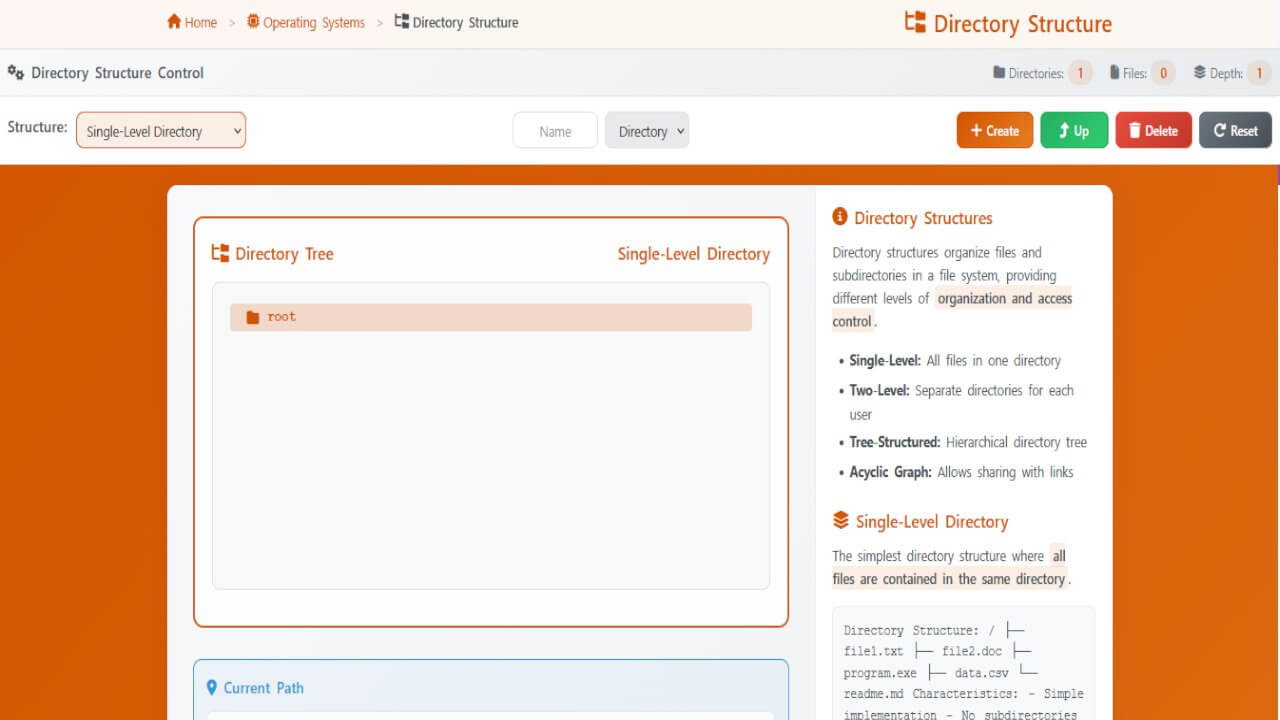Click the Directories folder counter icon
Screen dimensions: 1280x720
point(999,73)
